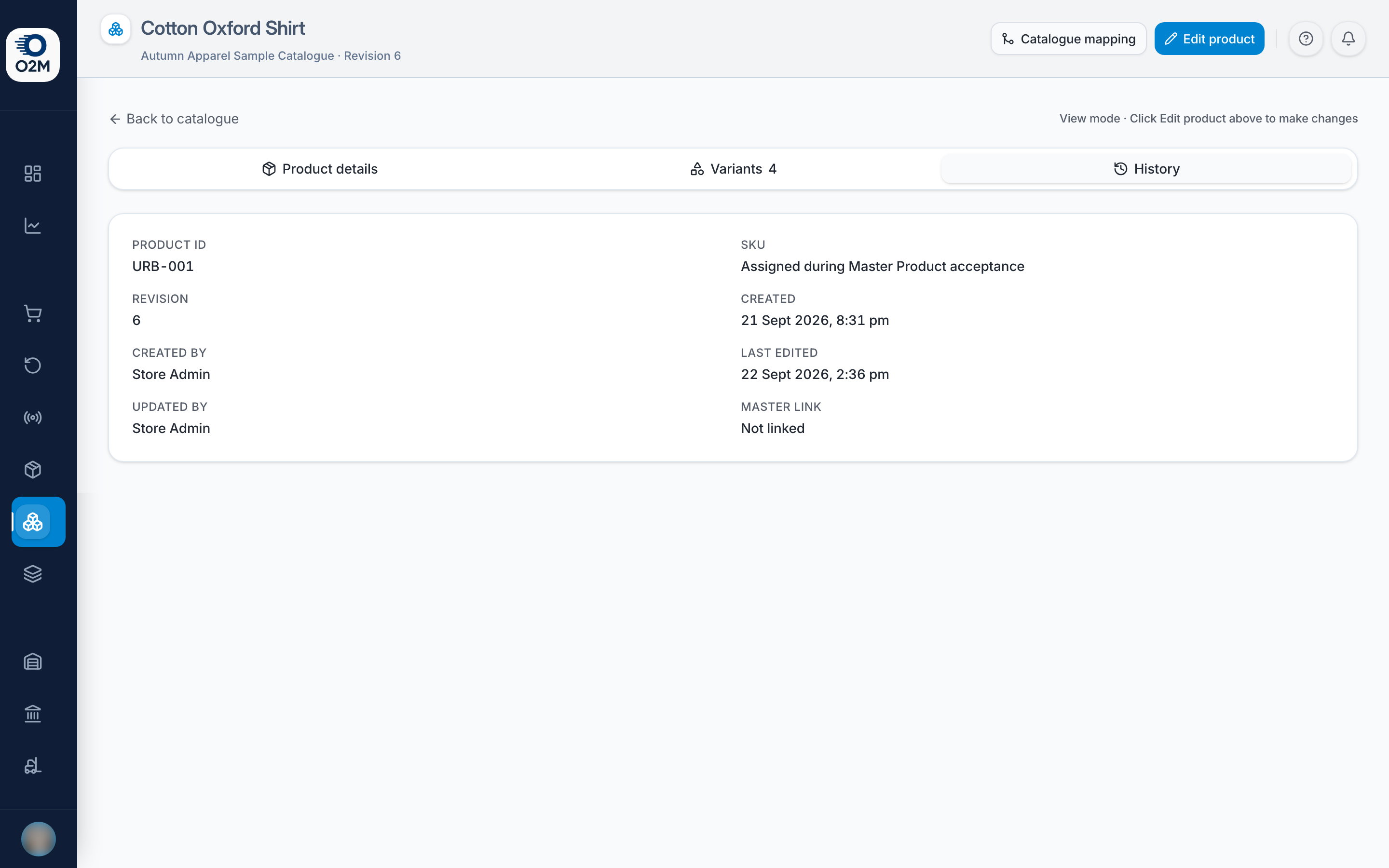Image resolution: width=1389 pixels, height=868 pixels.
Task: Open the returns circular arrow icon
Action: [x=33, y=365]
